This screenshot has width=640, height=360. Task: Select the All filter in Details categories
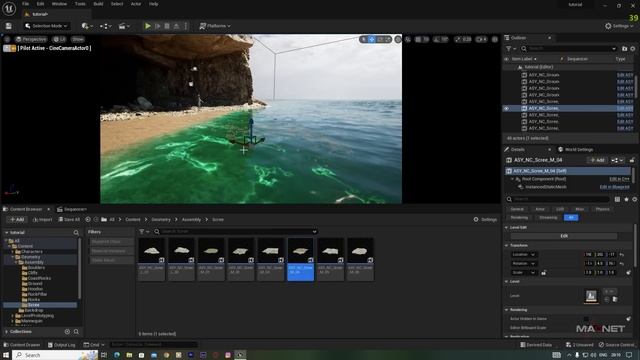pyautogui.click(x=571, y=218)
